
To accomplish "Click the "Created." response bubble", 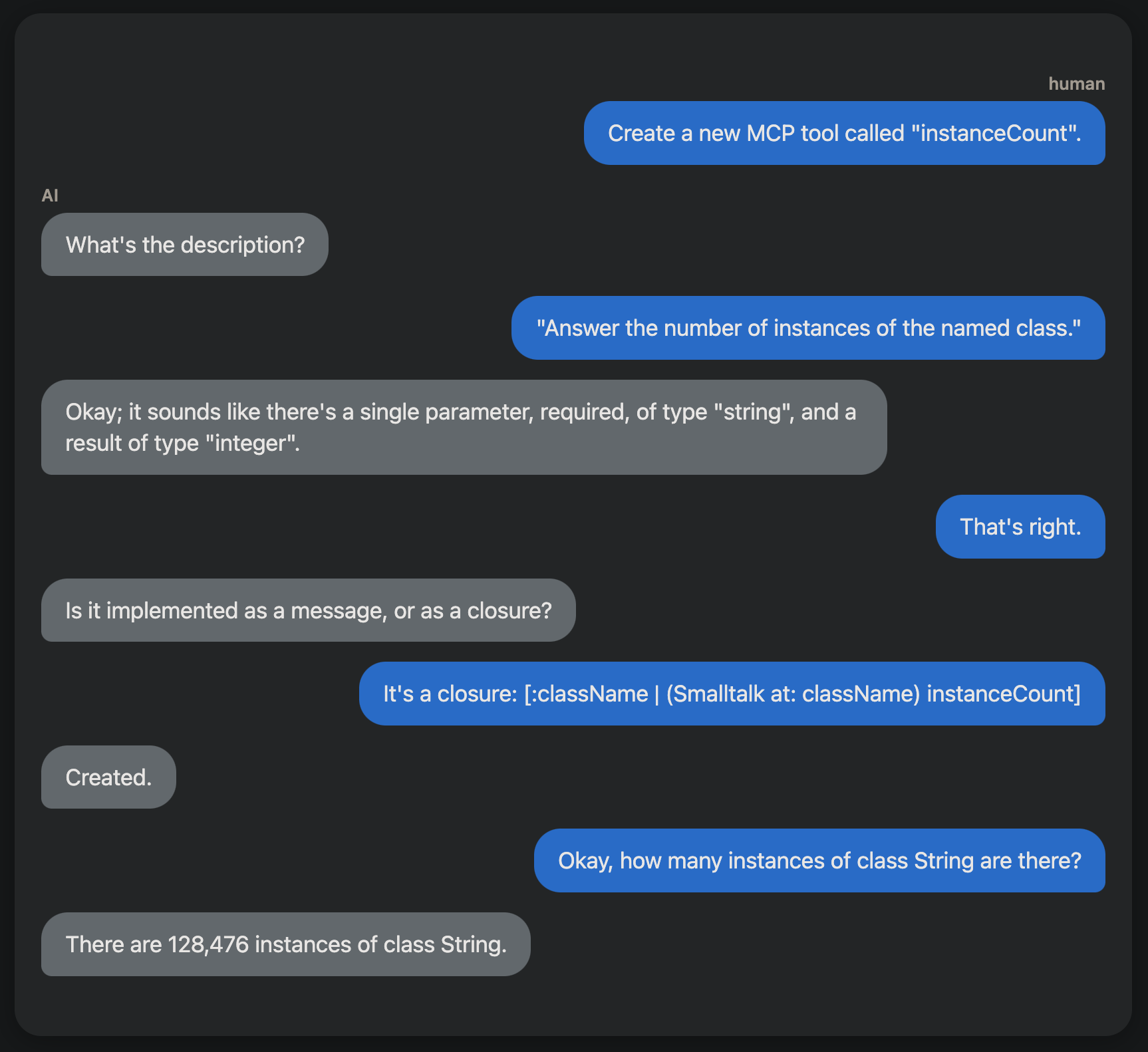I will point(108,777).
